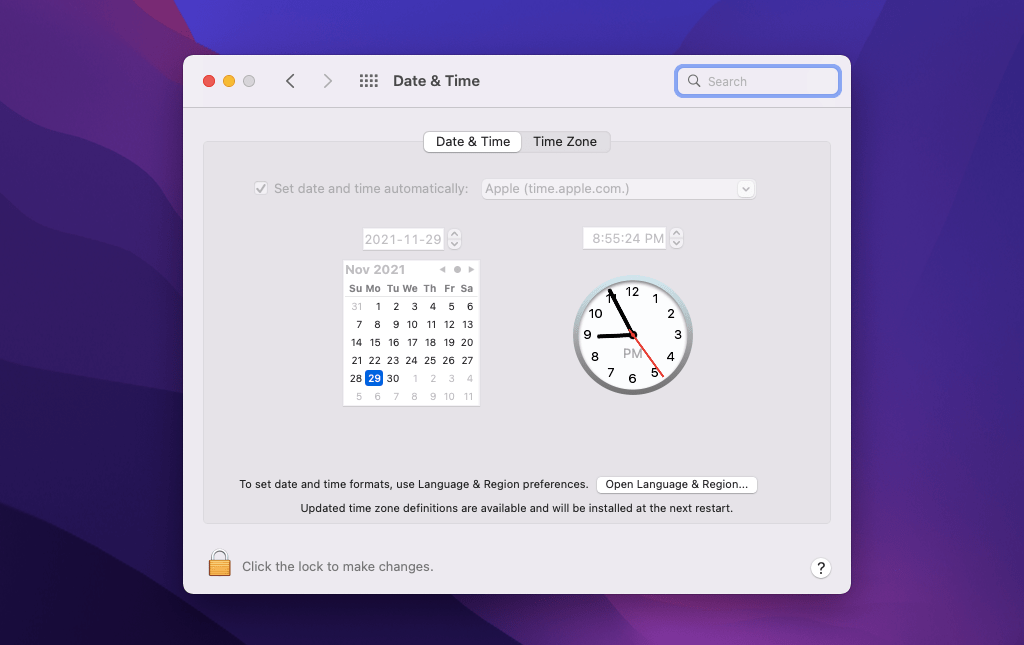Click the help question mark button

click(821, 567)
